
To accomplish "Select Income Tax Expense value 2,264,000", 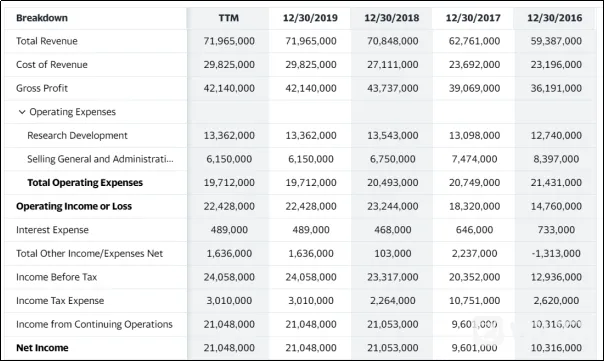I will click(x=393, y=301).
